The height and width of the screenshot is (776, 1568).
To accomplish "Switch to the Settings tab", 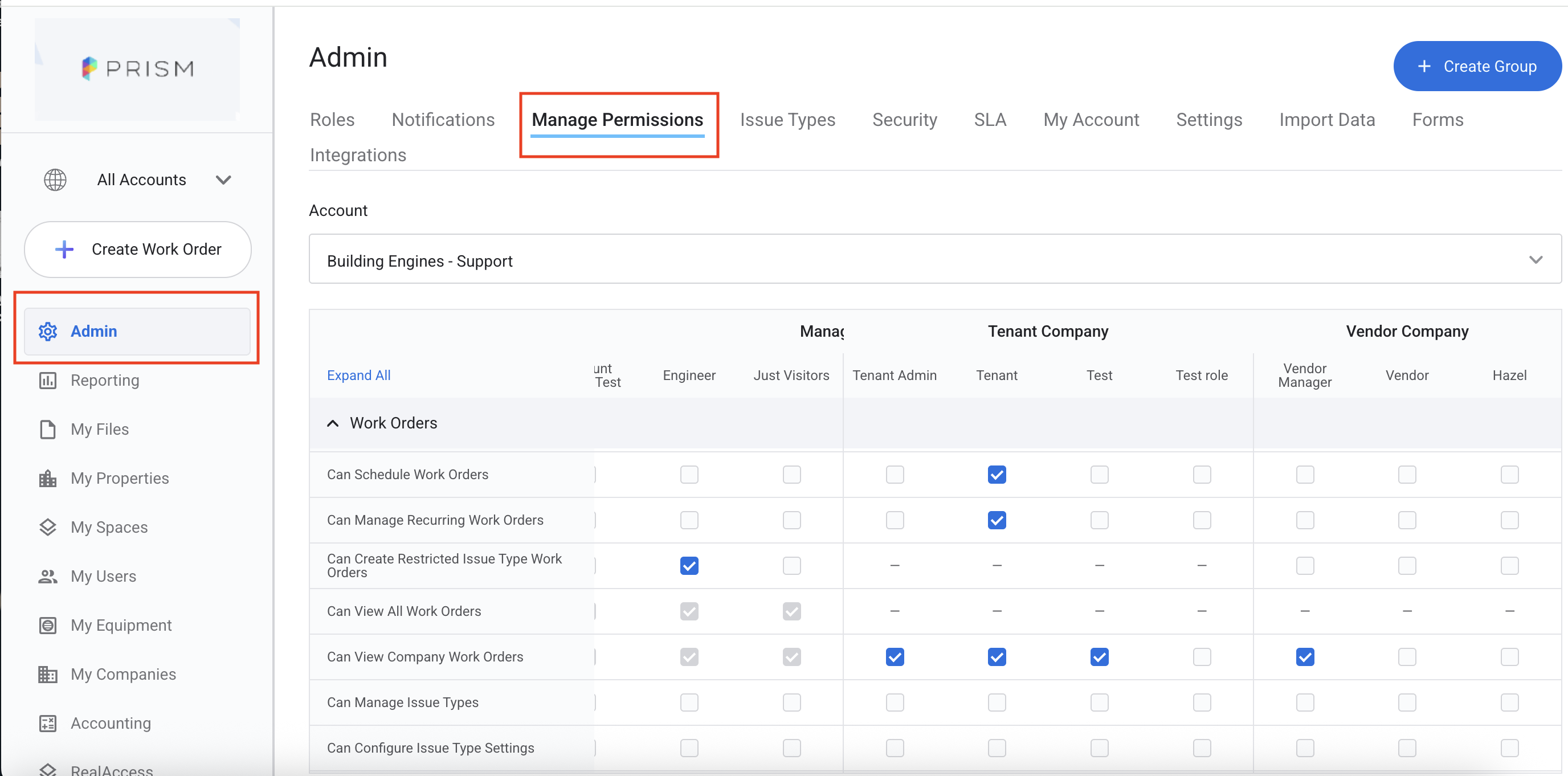I will pos(1209,120).
